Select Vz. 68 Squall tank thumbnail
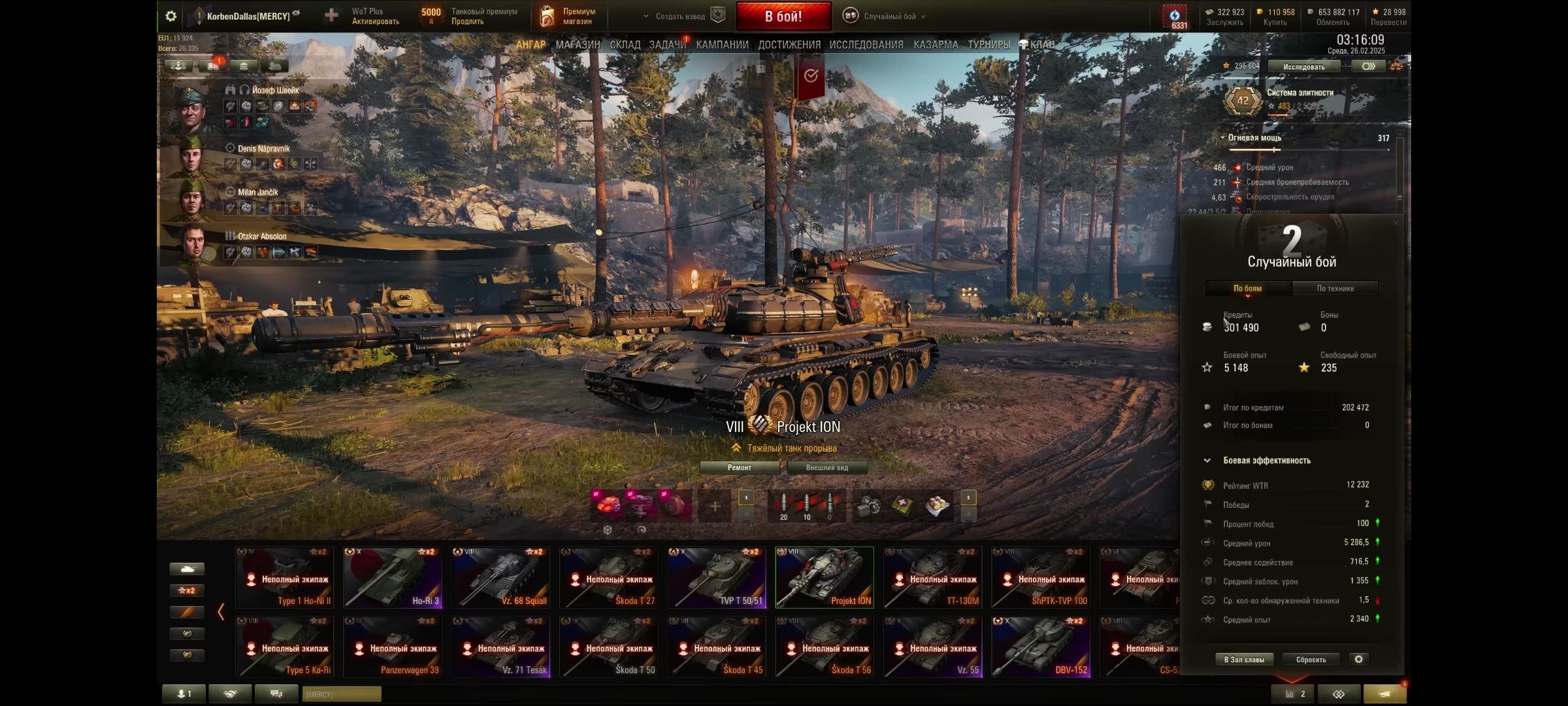The image size is (1568, 706). (x=500, y=577)
